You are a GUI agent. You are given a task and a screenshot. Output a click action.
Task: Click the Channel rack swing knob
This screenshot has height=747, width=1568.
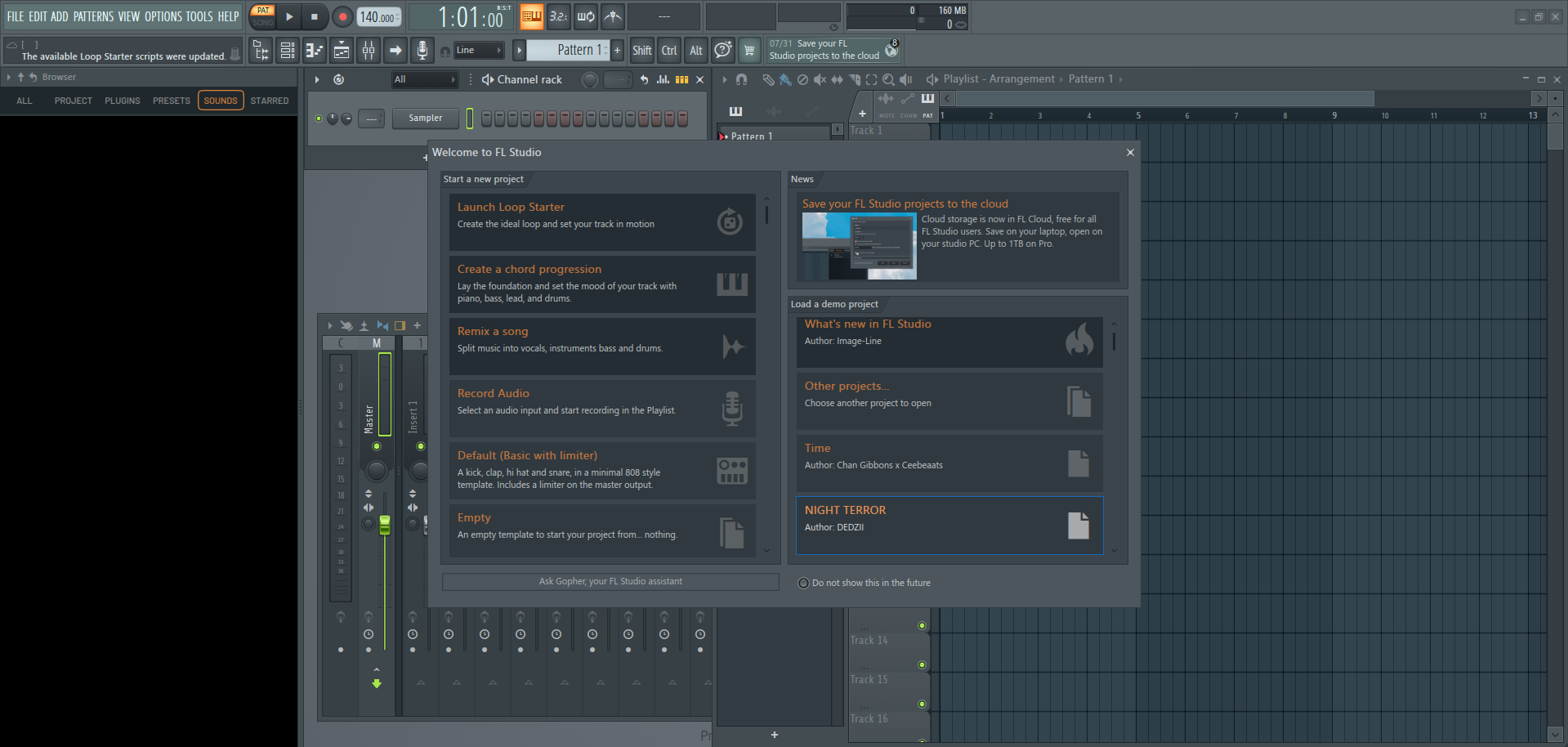pos(589,79)
